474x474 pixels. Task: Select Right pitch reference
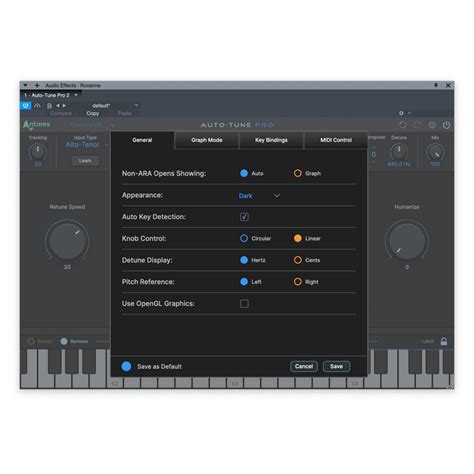tap(298, 282)
